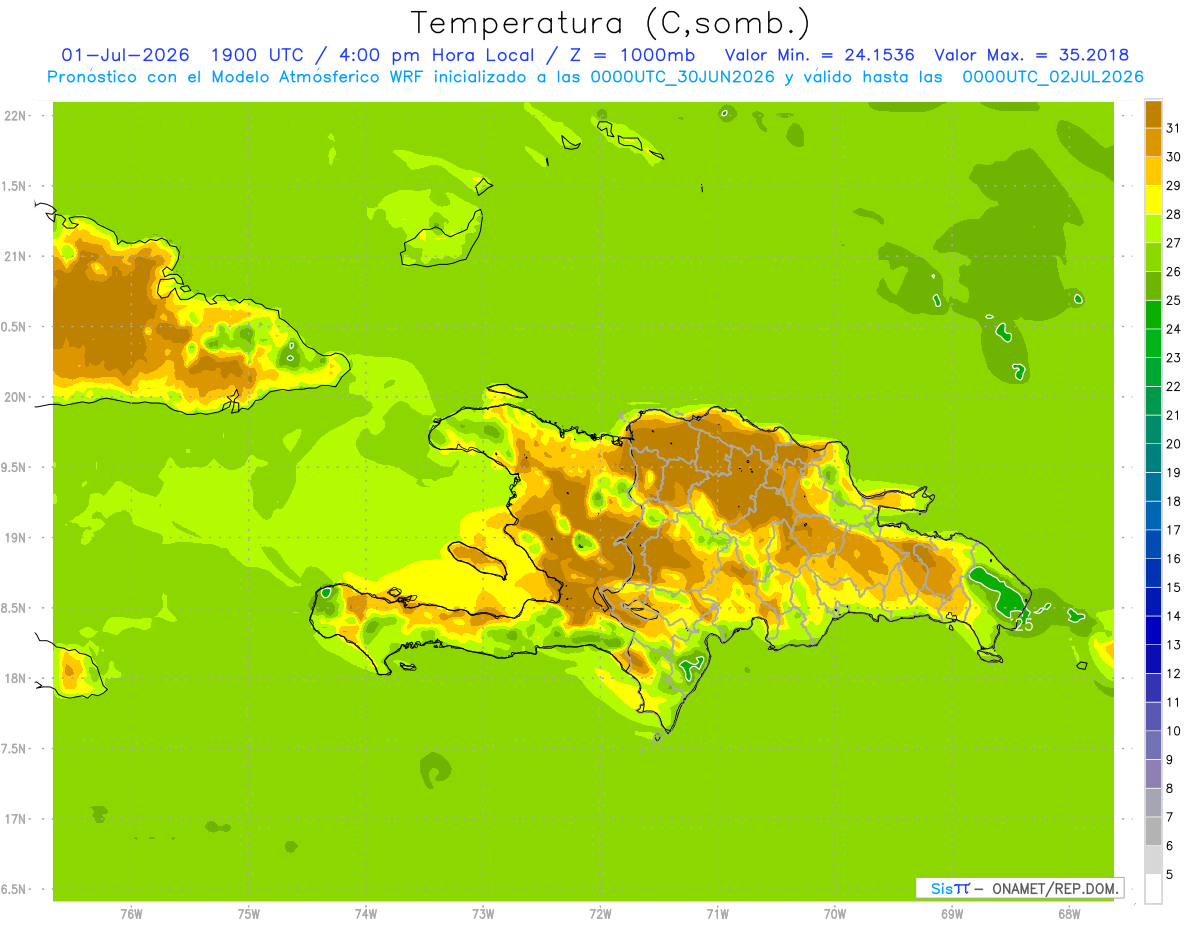Select the date text '01-Jul-2026'
The image size is (1200, 927).
[x=125, y=55]
